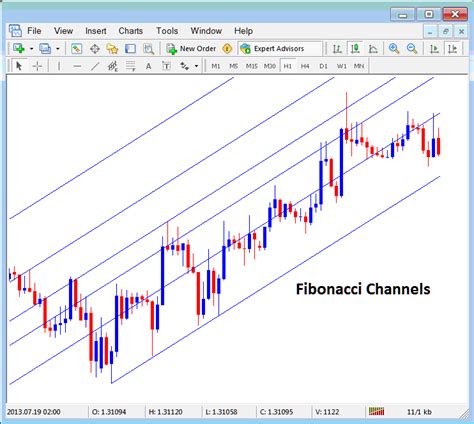
Task: Expand the Profiles dropdown arrow
Action: 58,49
